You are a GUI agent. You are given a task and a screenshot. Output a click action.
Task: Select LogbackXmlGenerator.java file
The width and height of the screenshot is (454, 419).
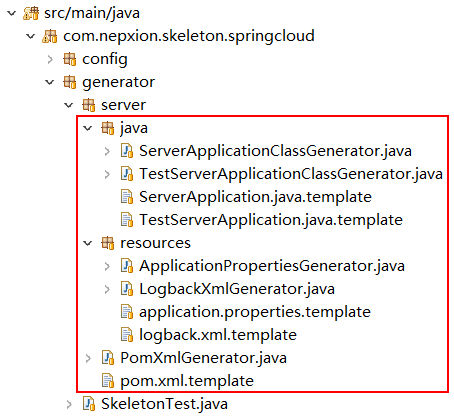(237, 289)
